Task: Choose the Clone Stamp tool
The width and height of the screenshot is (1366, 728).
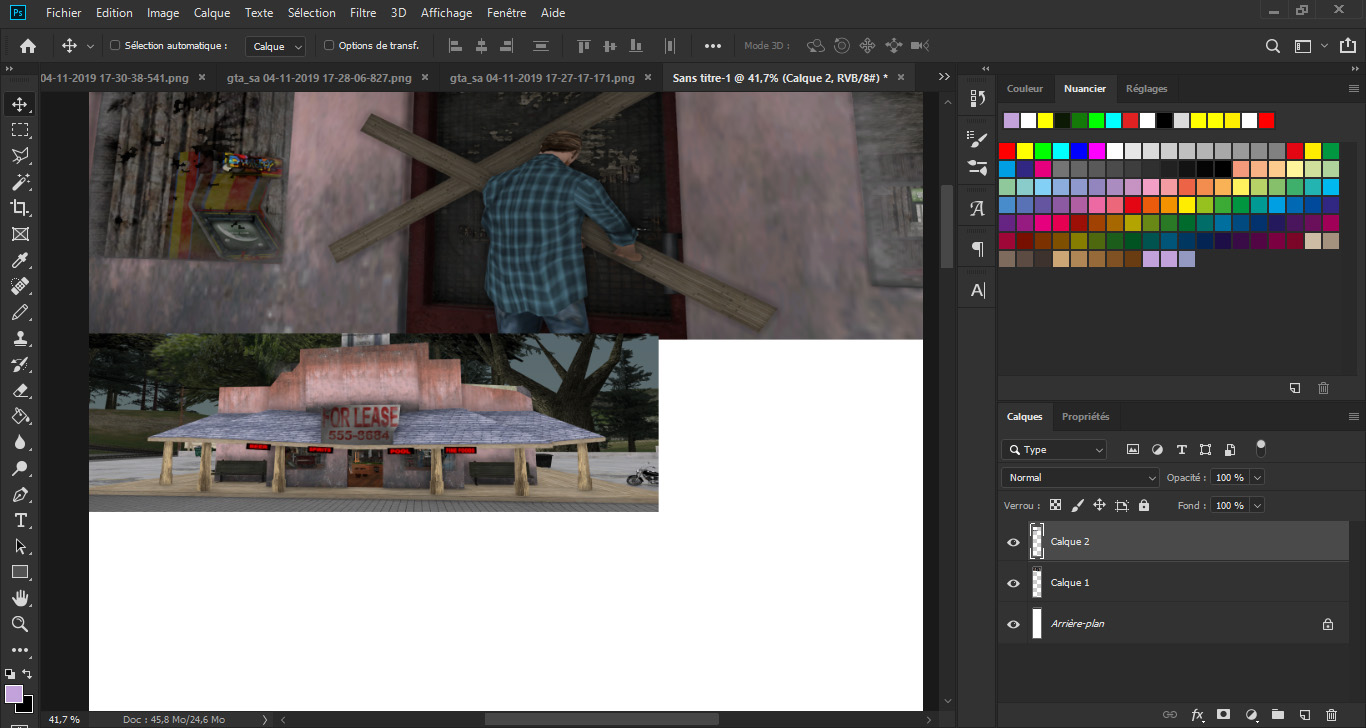Action: [20, 338]
